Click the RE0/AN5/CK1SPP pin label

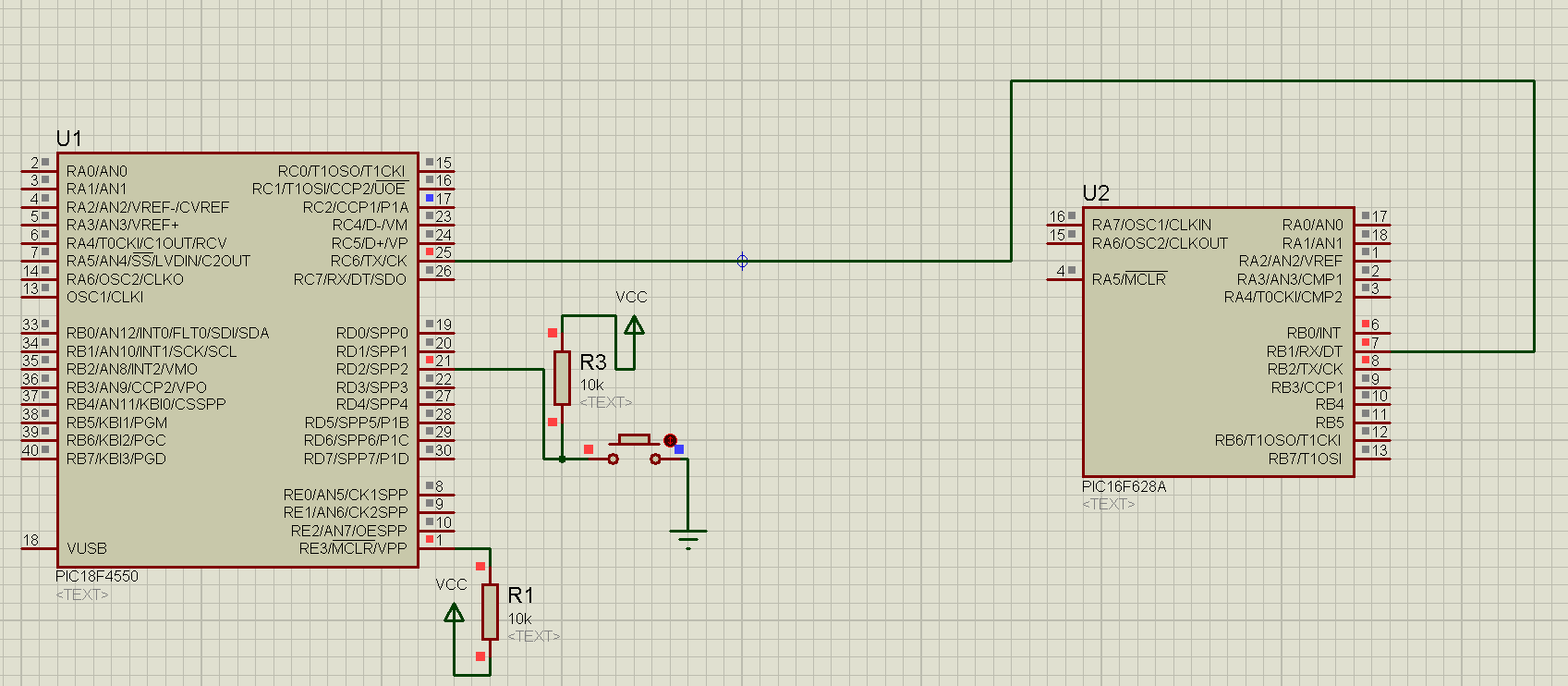[x=346, y=495]
